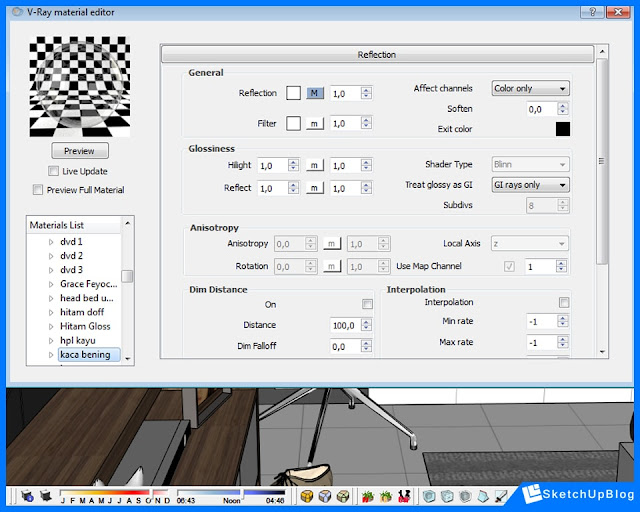Viewport: 640px width, 512px height.
Task: Click the yellow cube toolbar icon
Action: 307,496
